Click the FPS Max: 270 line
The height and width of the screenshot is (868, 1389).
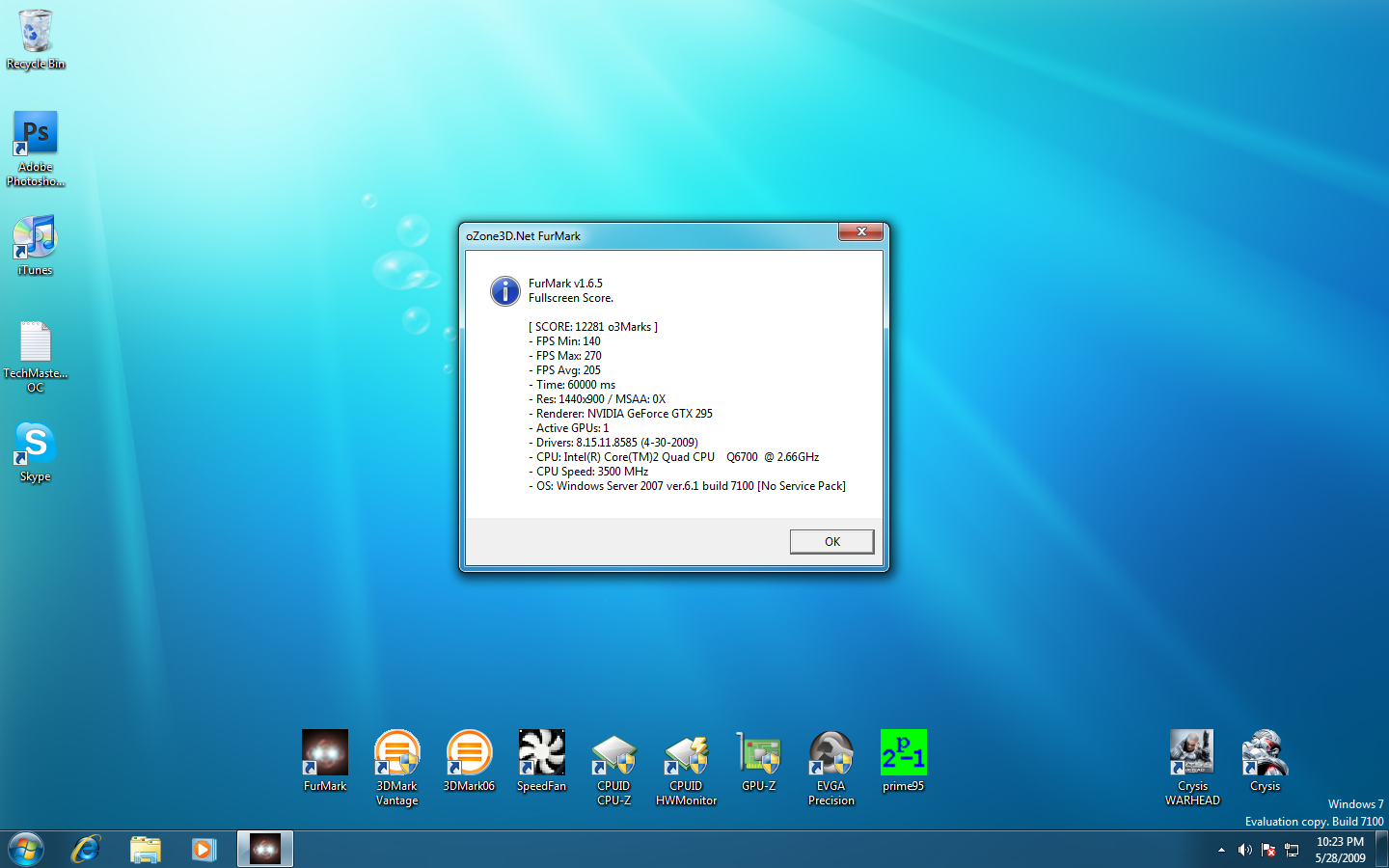pos(565,356)
